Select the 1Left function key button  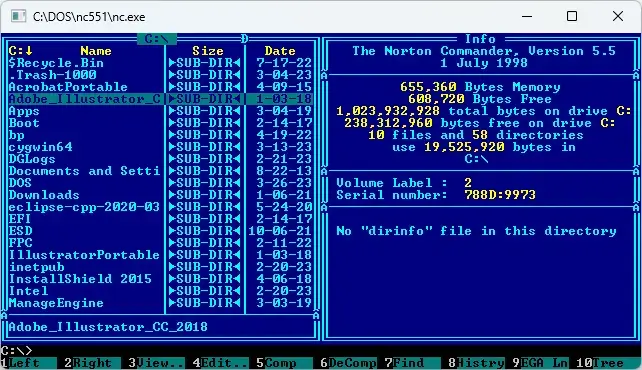(x=28, y=363)
